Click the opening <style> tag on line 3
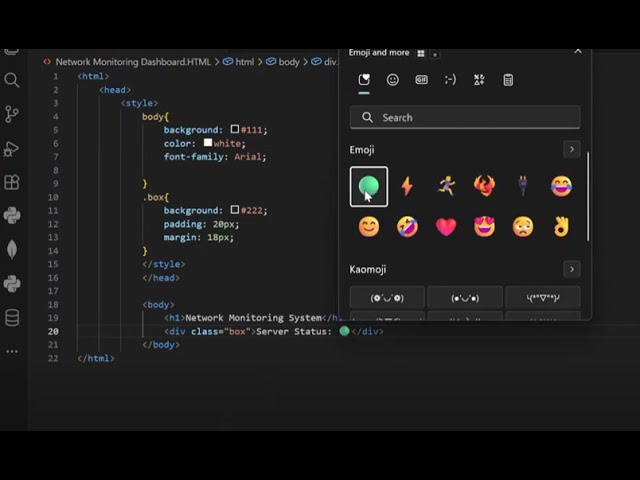 pos(139,103)
